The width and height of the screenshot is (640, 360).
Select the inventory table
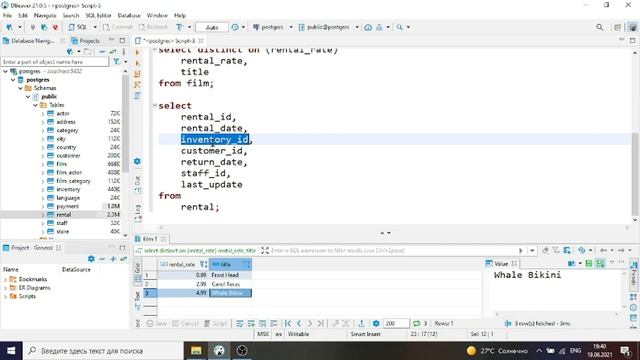click(x=68, y=189)
